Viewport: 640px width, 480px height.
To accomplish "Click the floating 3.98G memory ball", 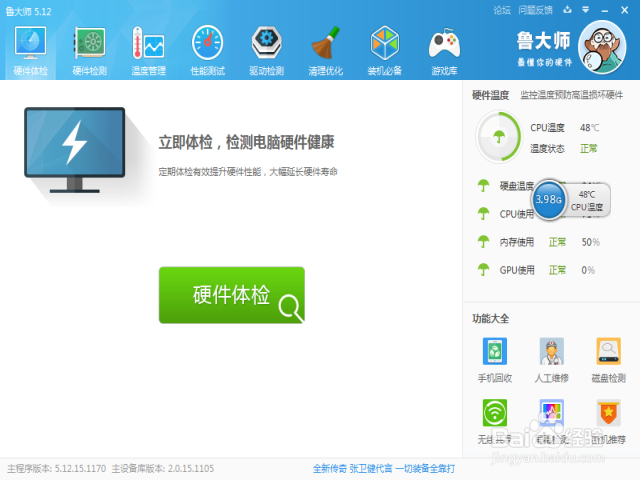I will click(548, 199).
